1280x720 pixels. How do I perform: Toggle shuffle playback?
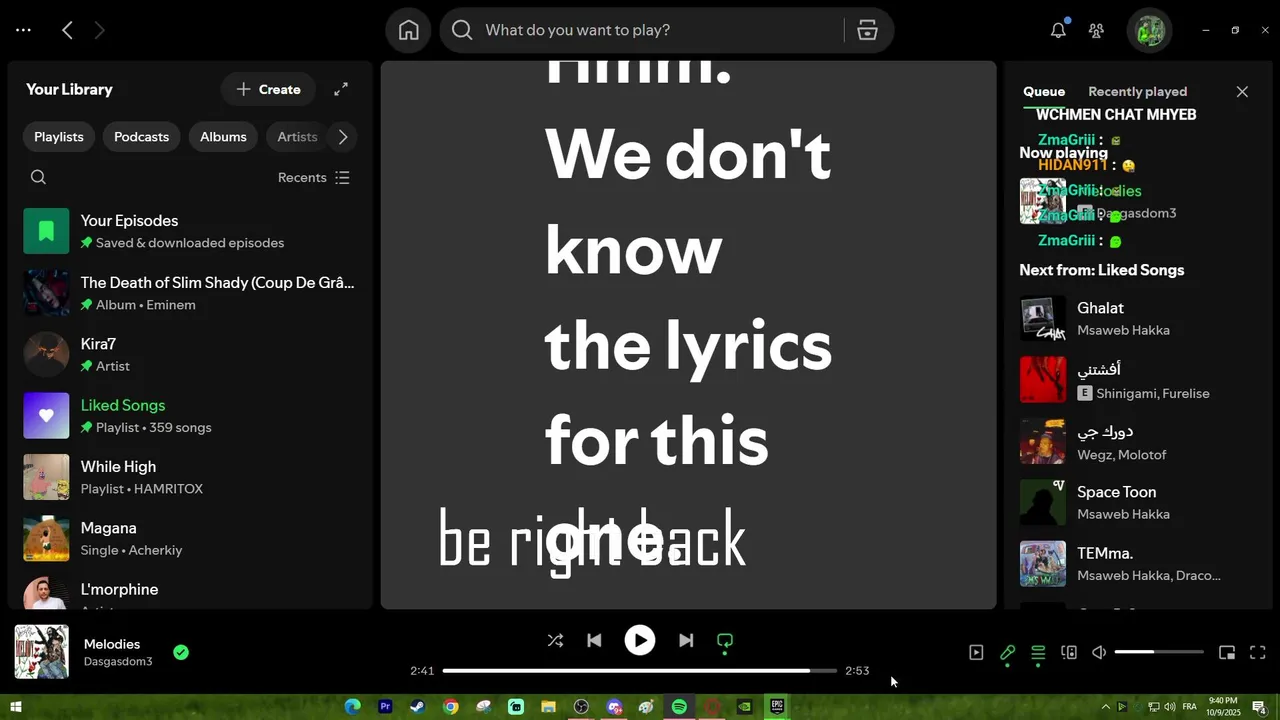(555, 640)
